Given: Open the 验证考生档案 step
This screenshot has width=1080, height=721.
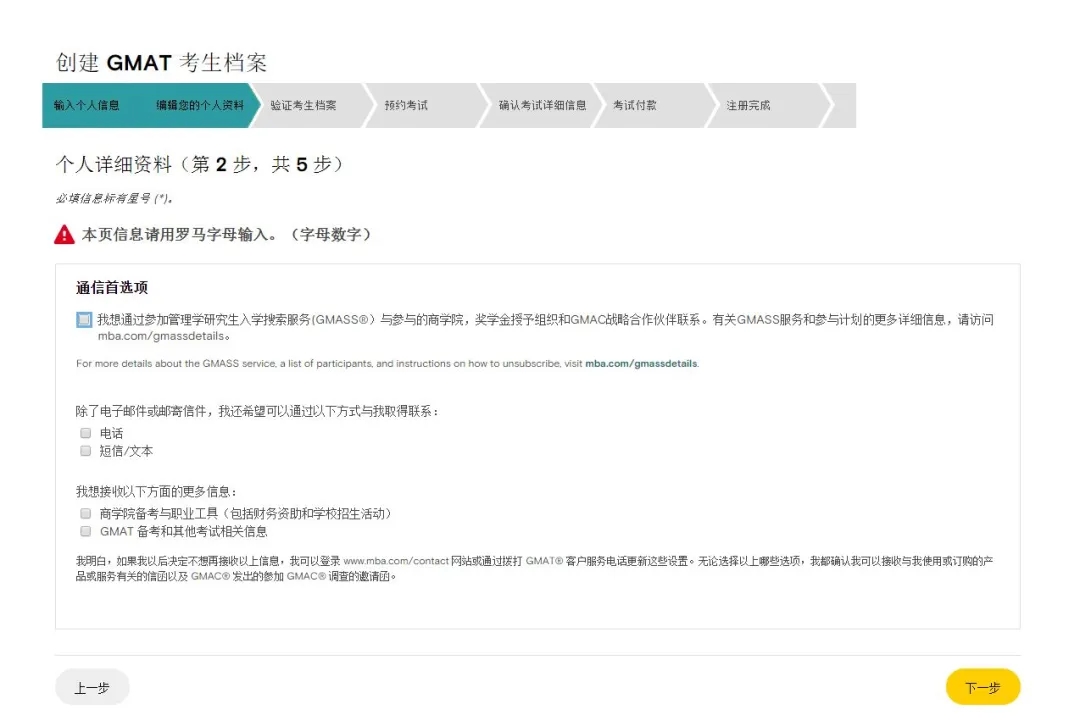Looking at the screenshot, I should point(303,105).
